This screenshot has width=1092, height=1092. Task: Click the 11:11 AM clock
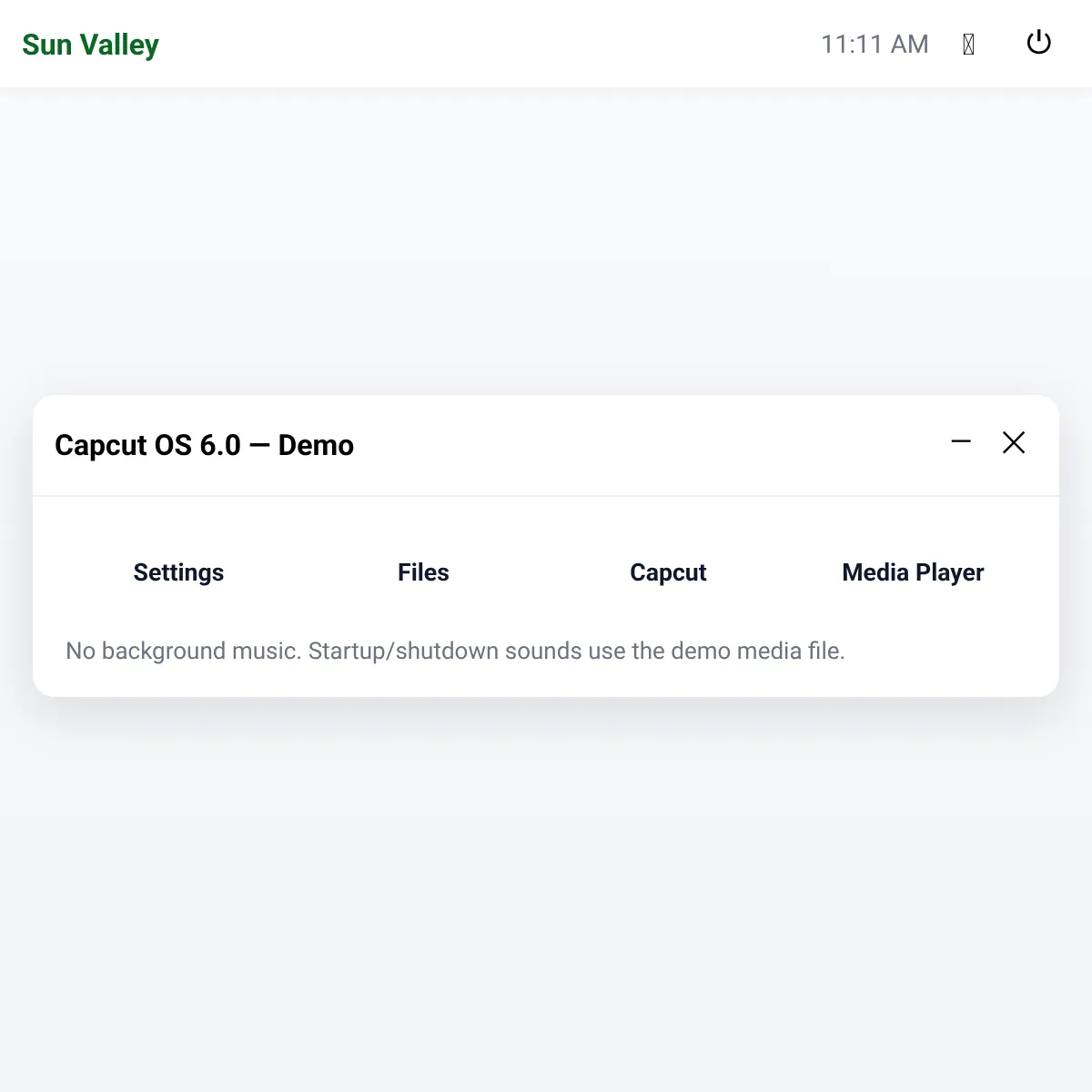pos(875,44)
